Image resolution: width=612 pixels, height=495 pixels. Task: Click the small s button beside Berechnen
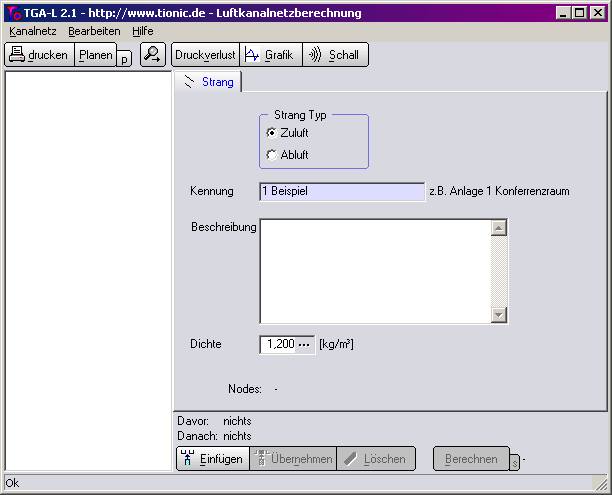pos(515,463)
